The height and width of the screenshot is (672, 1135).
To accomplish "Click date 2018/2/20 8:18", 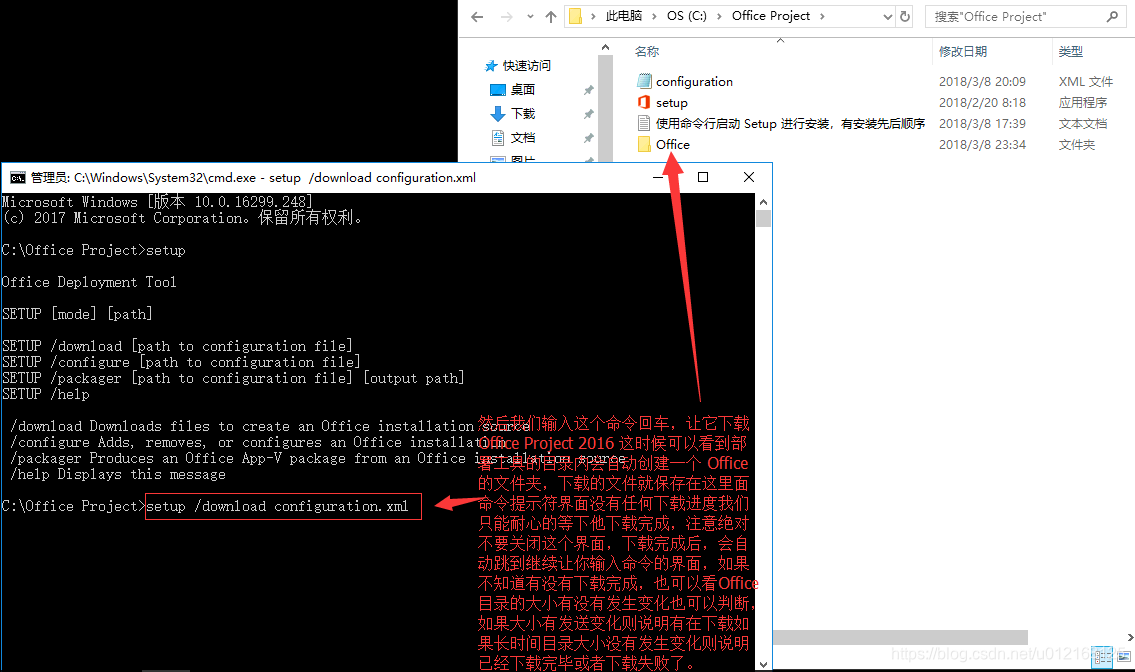I will click(982, 103).
